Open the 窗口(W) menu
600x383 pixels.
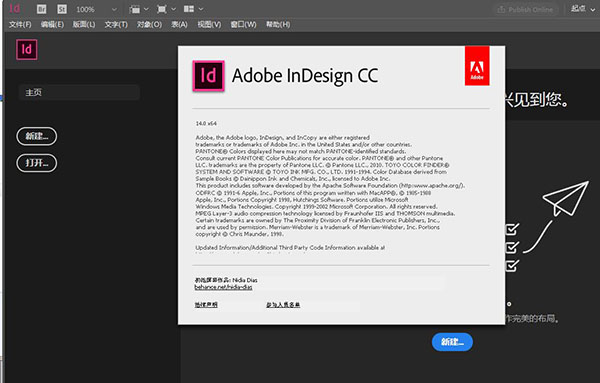[x=243, y=24]
